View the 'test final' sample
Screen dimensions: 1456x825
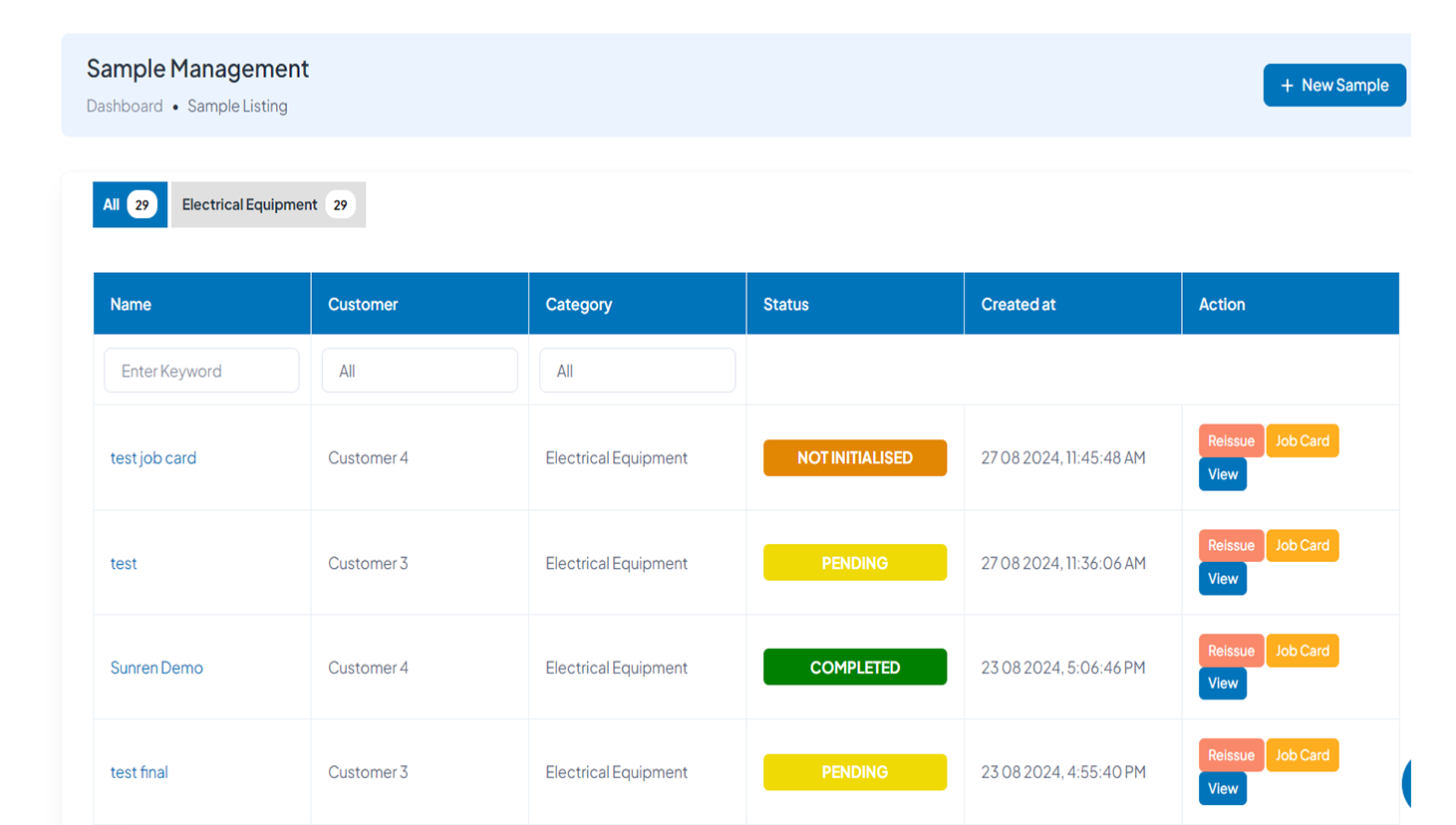1222,788
